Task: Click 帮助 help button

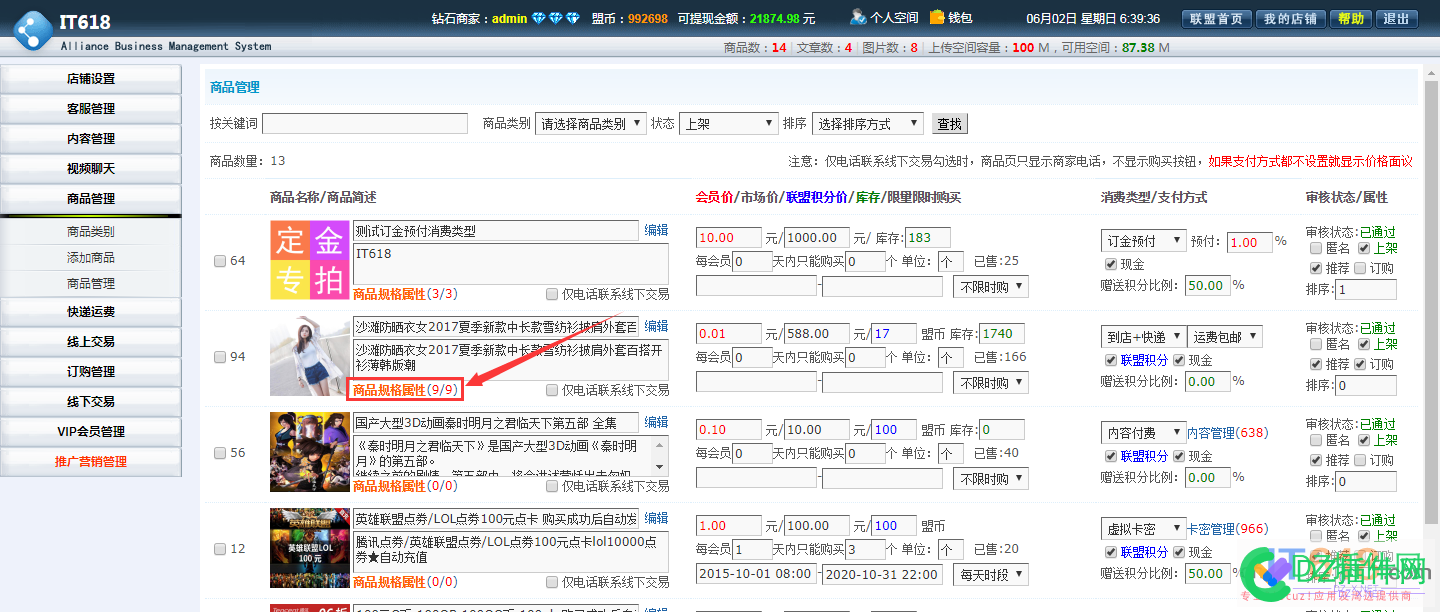Action: (x=1350, y=19)
